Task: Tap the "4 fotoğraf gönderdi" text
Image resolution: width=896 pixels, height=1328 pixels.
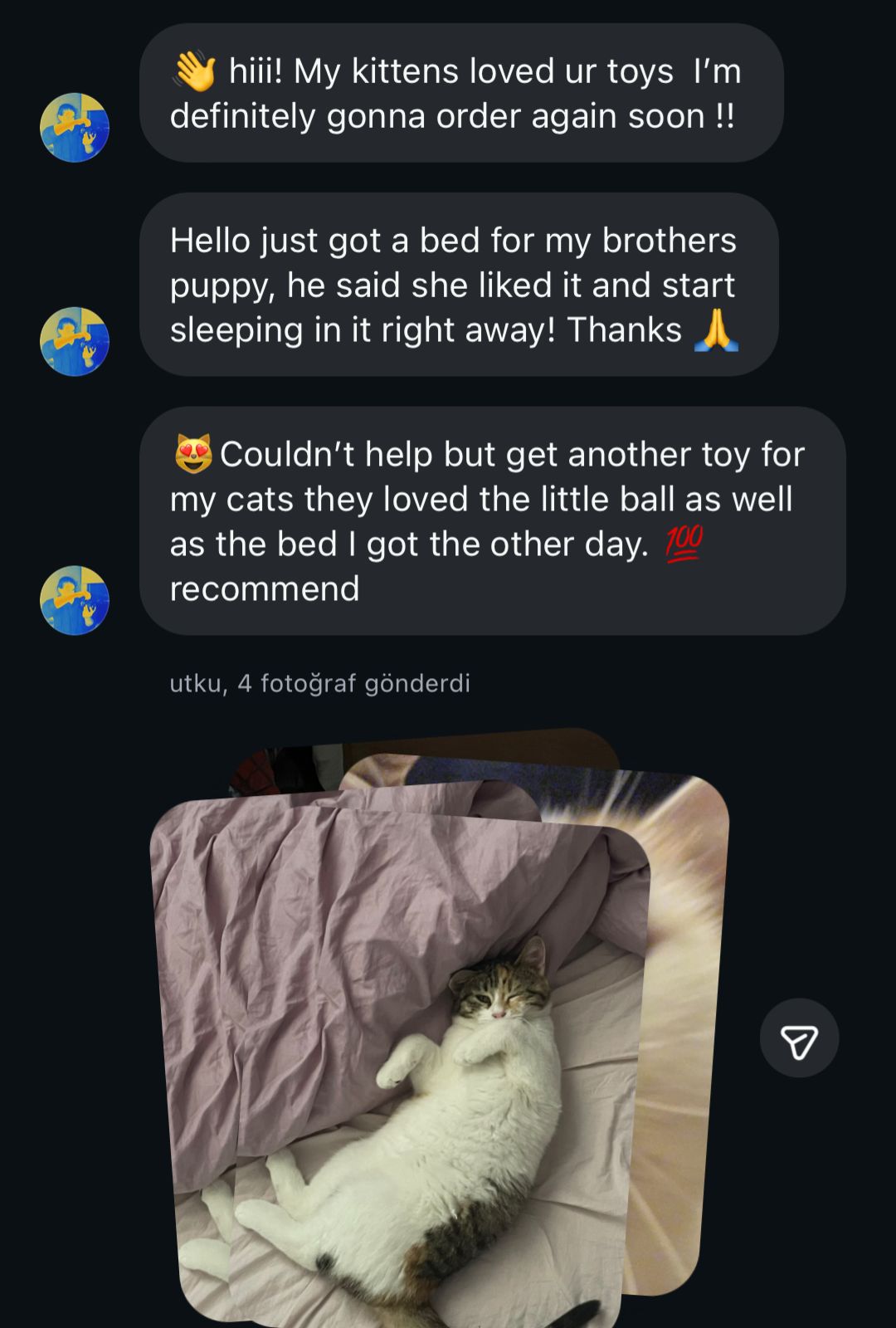Action: 353,683
